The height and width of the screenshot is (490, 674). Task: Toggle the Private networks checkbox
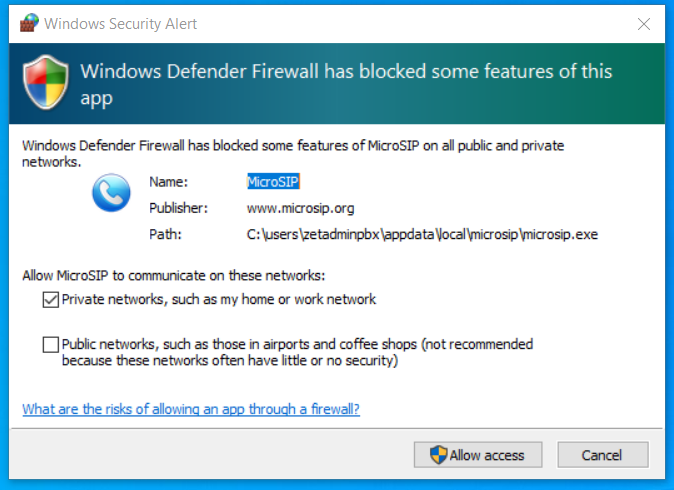(50, 299)
